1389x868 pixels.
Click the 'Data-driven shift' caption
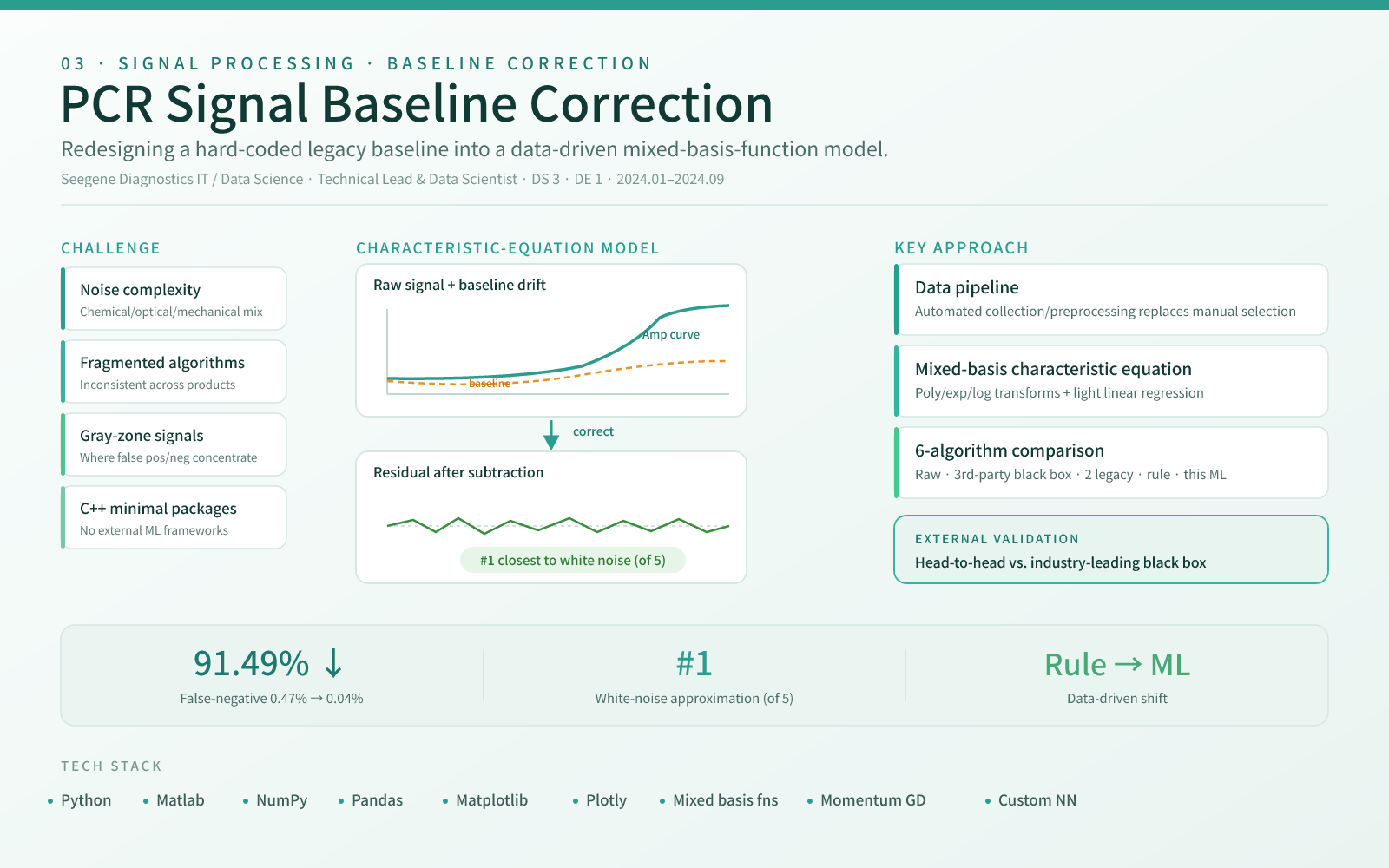[1117, 699]
